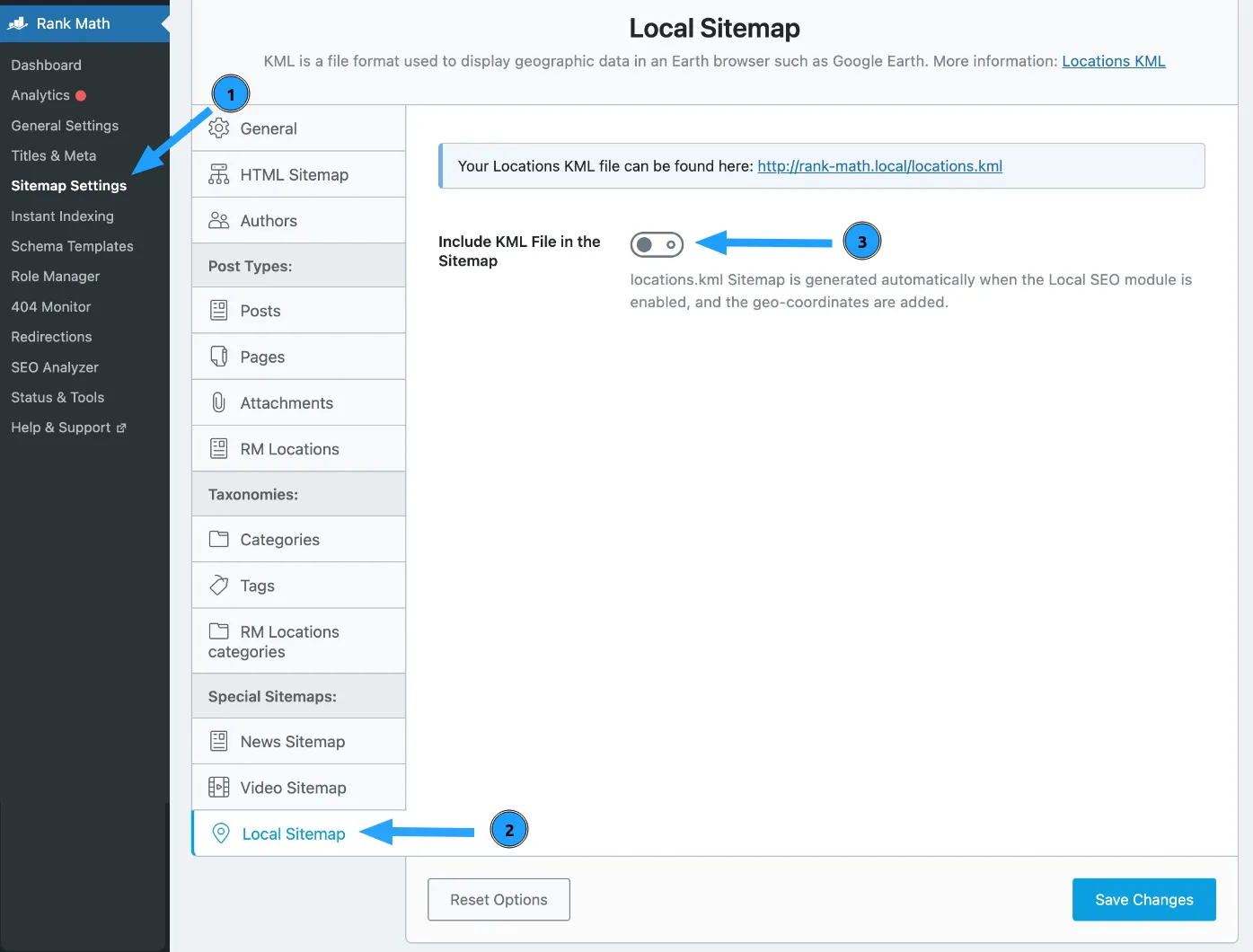Click the Post Types section header
This screenshot has width=1253, height=952.
pyautogui.click(x=298, y=266)
